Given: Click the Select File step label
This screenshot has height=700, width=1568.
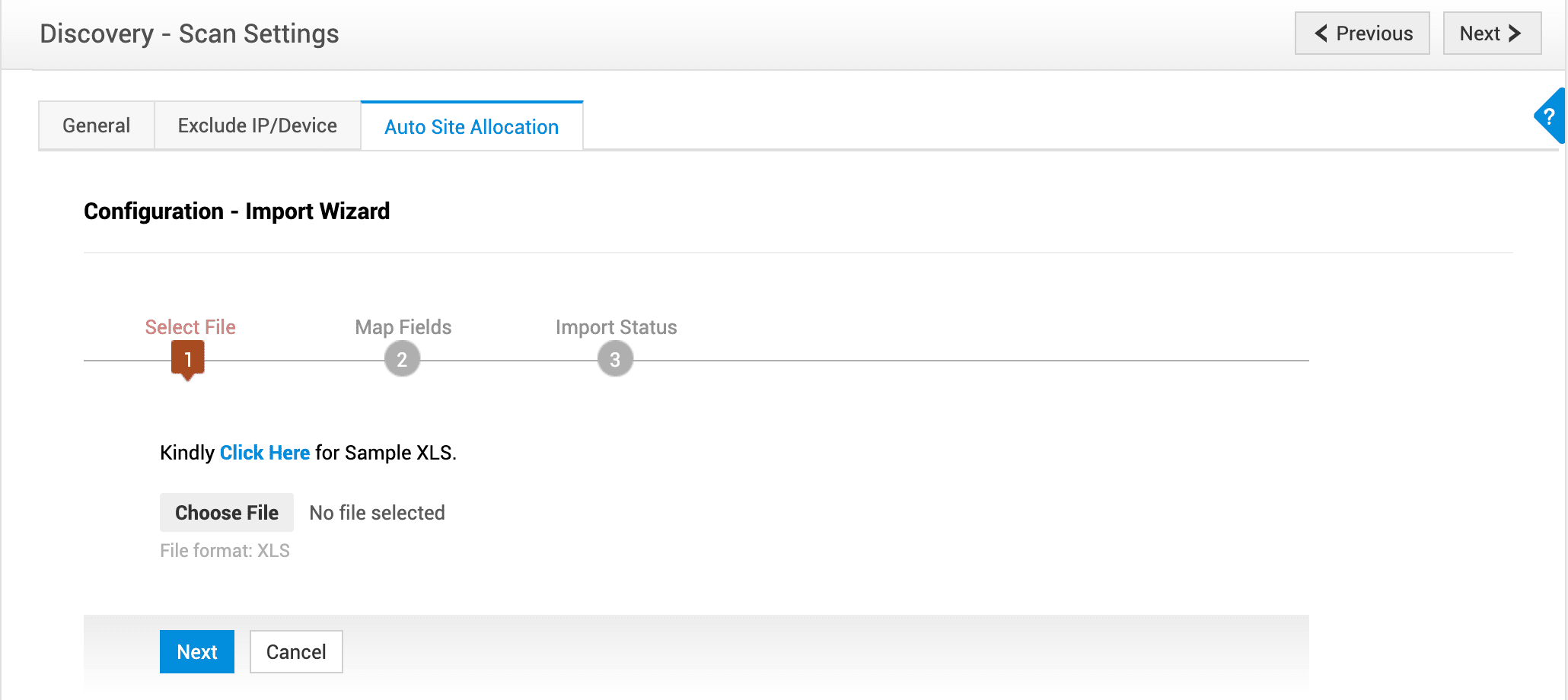Looking at the screenshot, I should (x=190, y=327).
